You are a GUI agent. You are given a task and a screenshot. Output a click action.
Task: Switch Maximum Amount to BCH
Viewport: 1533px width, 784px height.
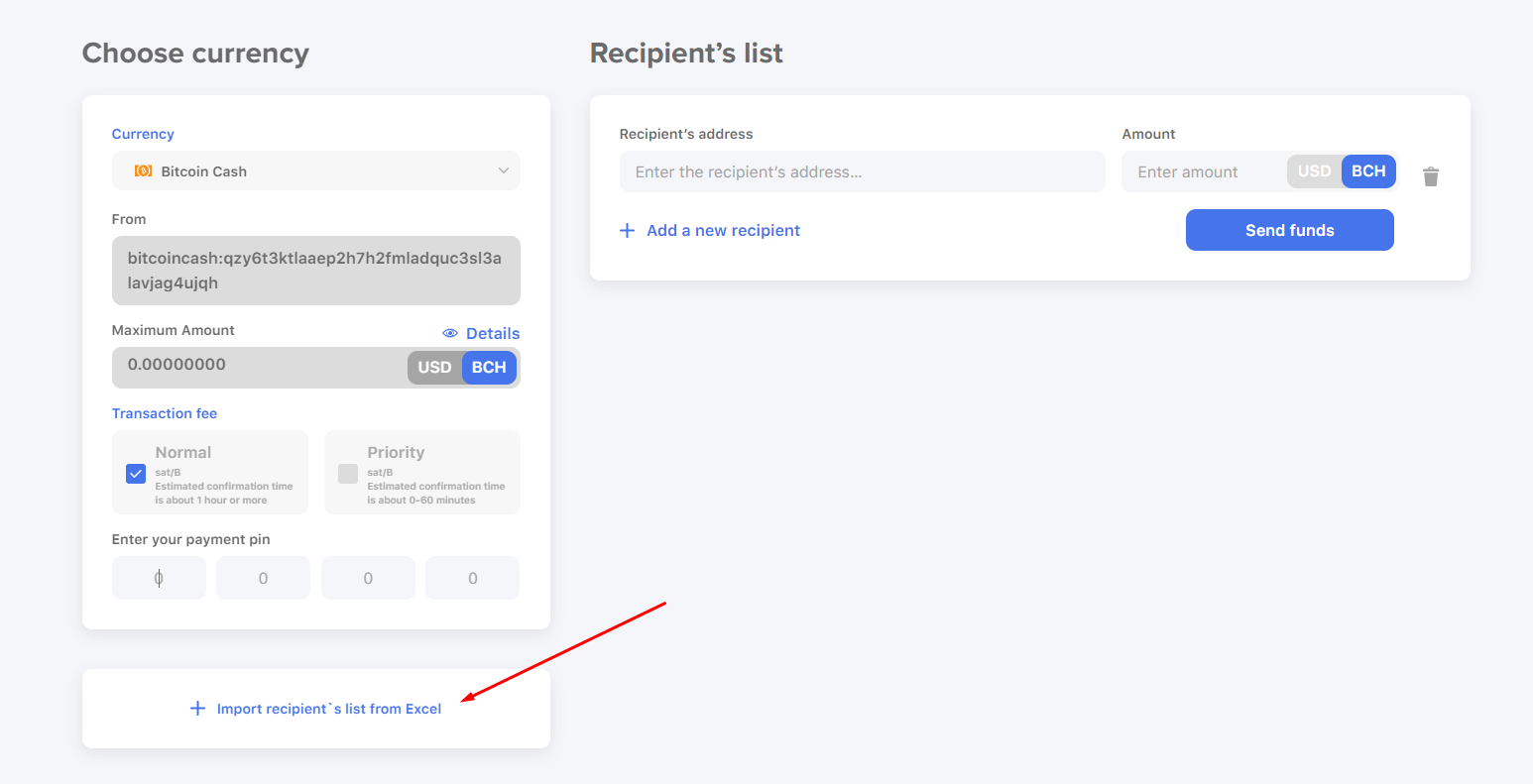489,368
